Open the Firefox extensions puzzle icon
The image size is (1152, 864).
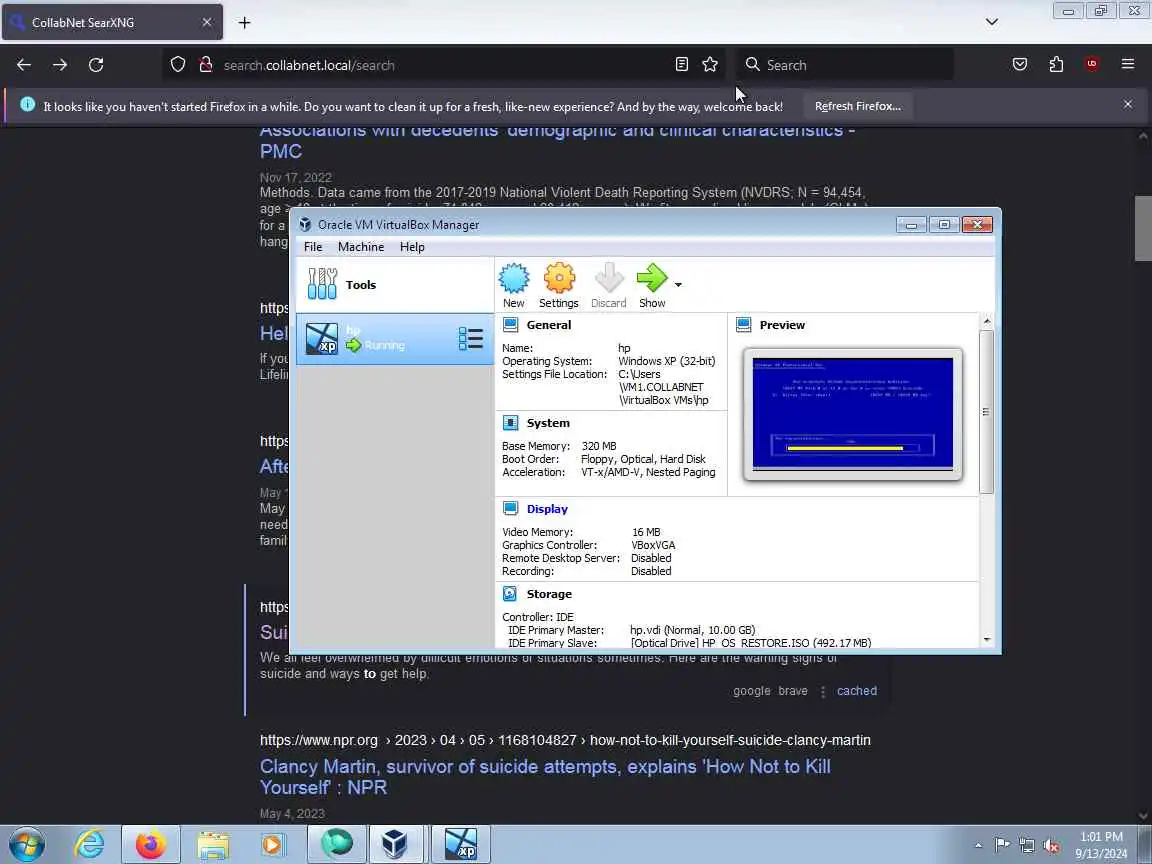pos(1056,65)
